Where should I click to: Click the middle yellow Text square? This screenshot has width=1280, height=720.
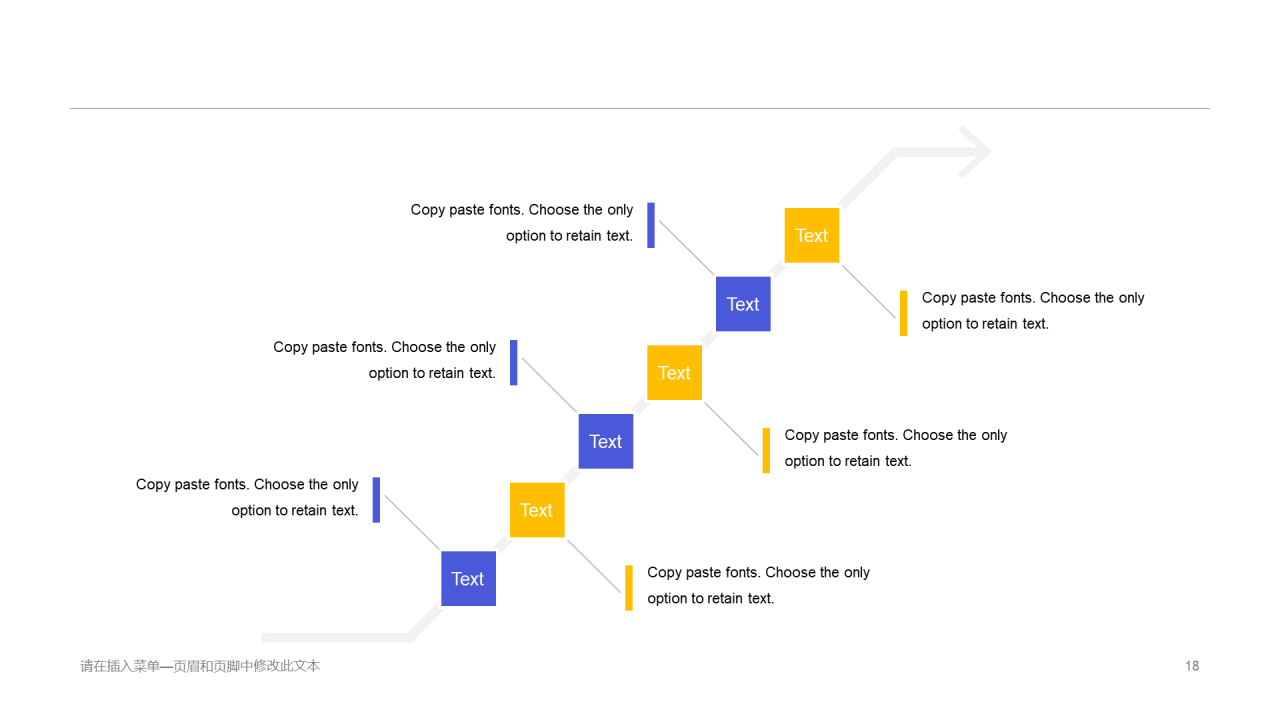(x=674, y=373)
